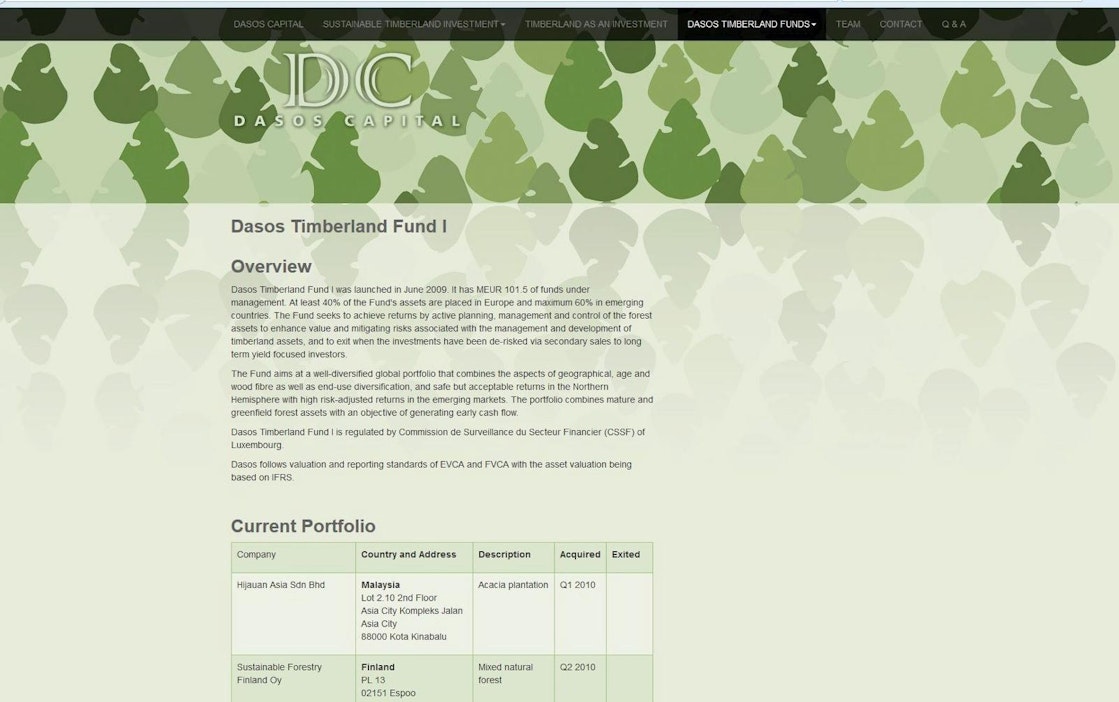Click the Acacia plantation description cell

[x=513, y=585]
